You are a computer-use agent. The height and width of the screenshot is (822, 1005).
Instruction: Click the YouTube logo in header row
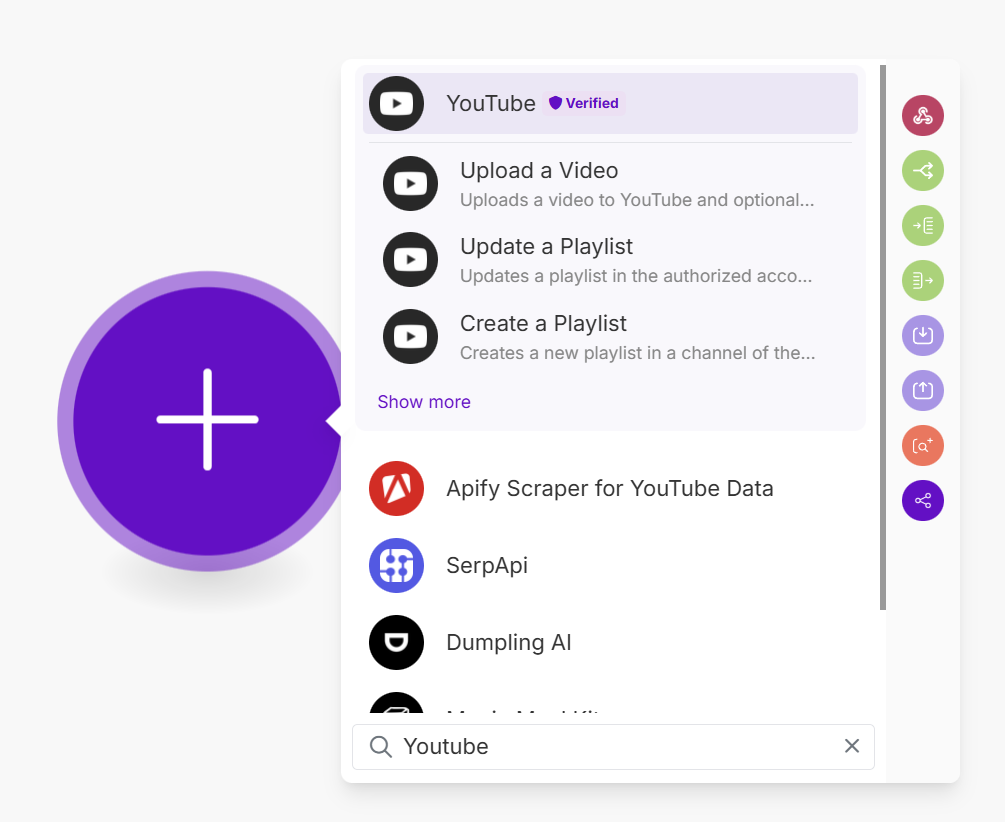pos(396,103)
